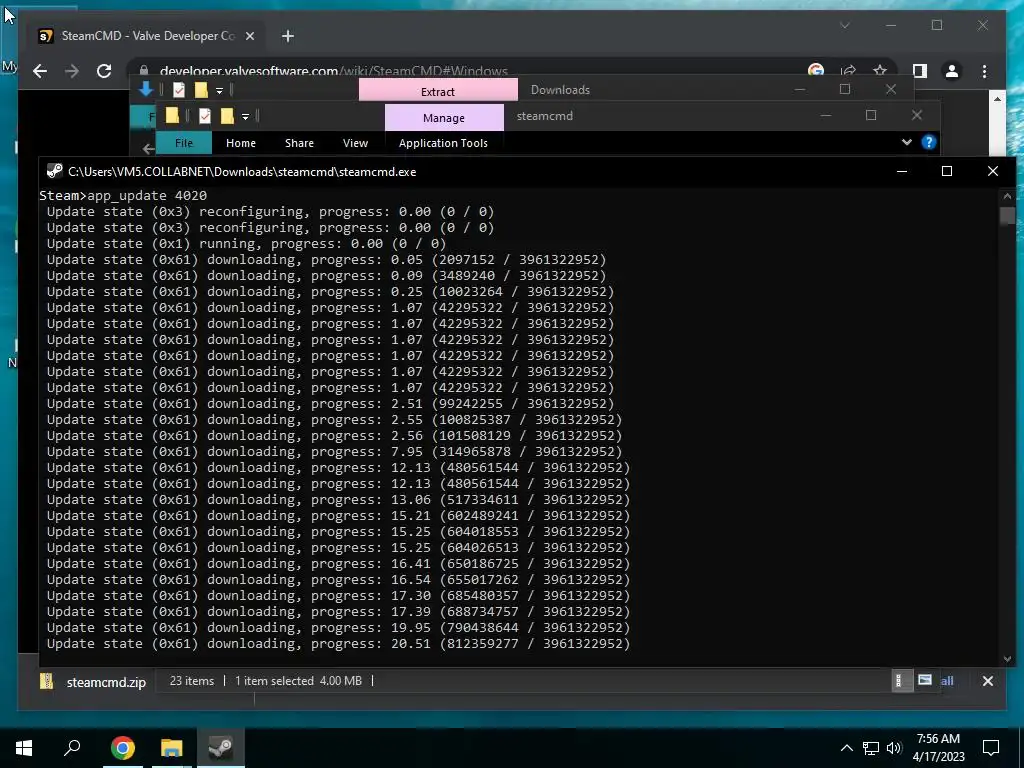Open the taskbar clock and date
This screenshot has width=1024, height=768.
(x=938, y=748)
